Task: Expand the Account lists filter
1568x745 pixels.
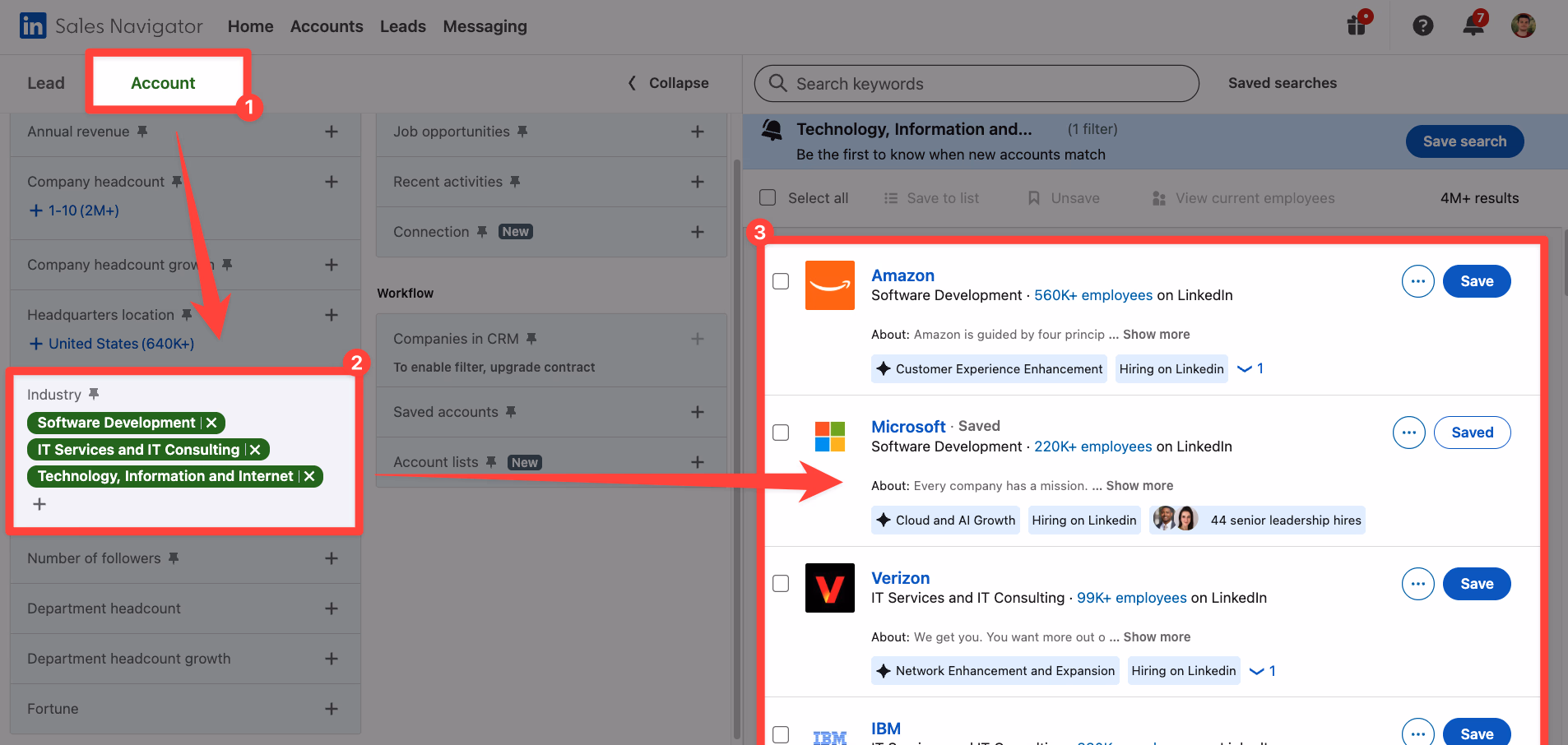Action: [698, 462]
